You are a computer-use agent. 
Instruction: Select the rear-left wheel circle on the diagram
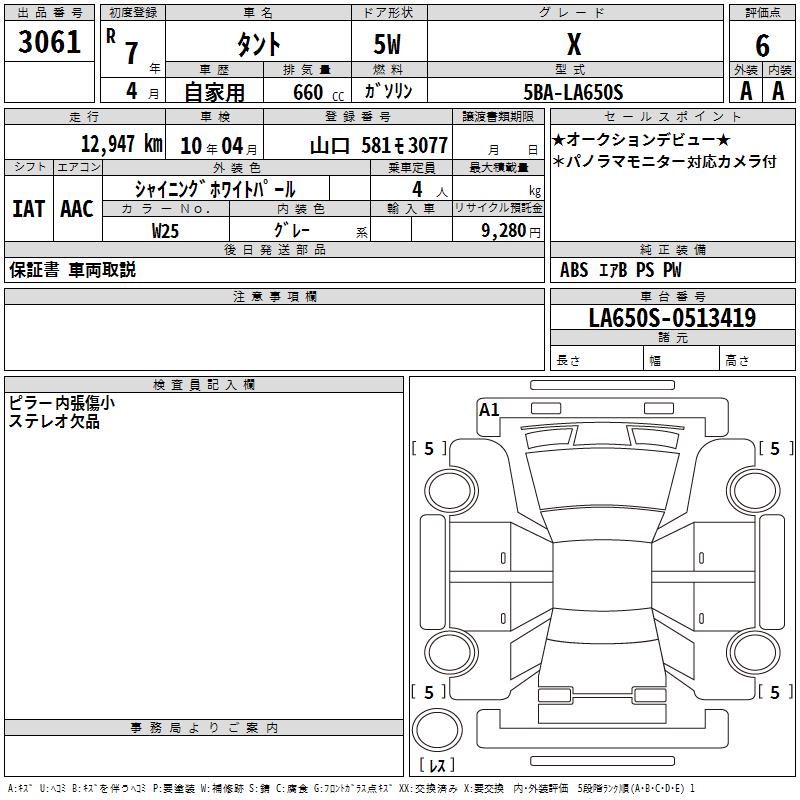click(451, 652)
